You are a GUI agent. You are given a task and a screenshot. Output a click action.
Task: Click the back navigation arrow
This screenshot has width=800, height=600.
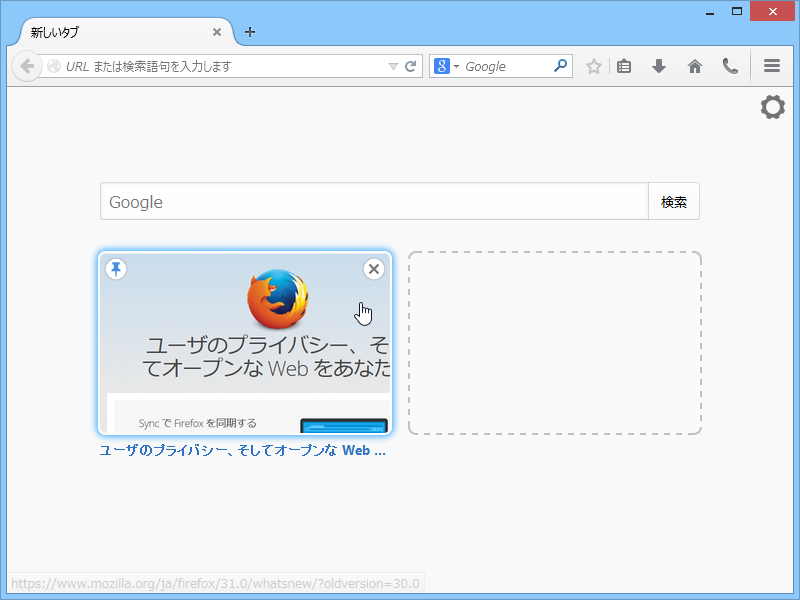(x=26, y=66)
